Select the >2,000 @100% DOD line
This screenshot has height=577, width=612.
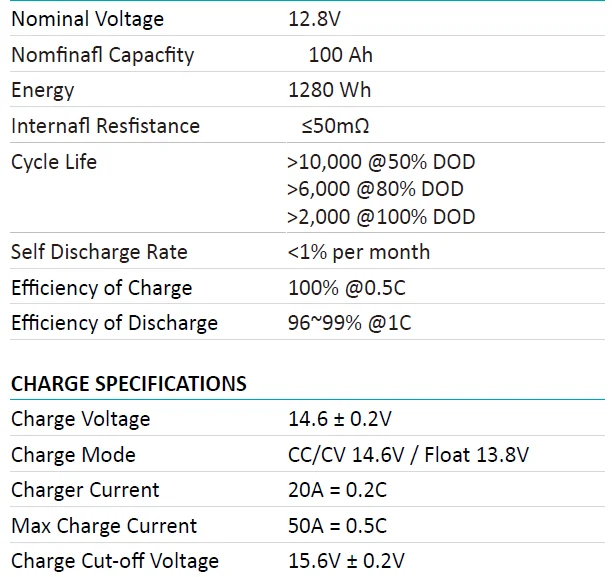tap(381, 216)
